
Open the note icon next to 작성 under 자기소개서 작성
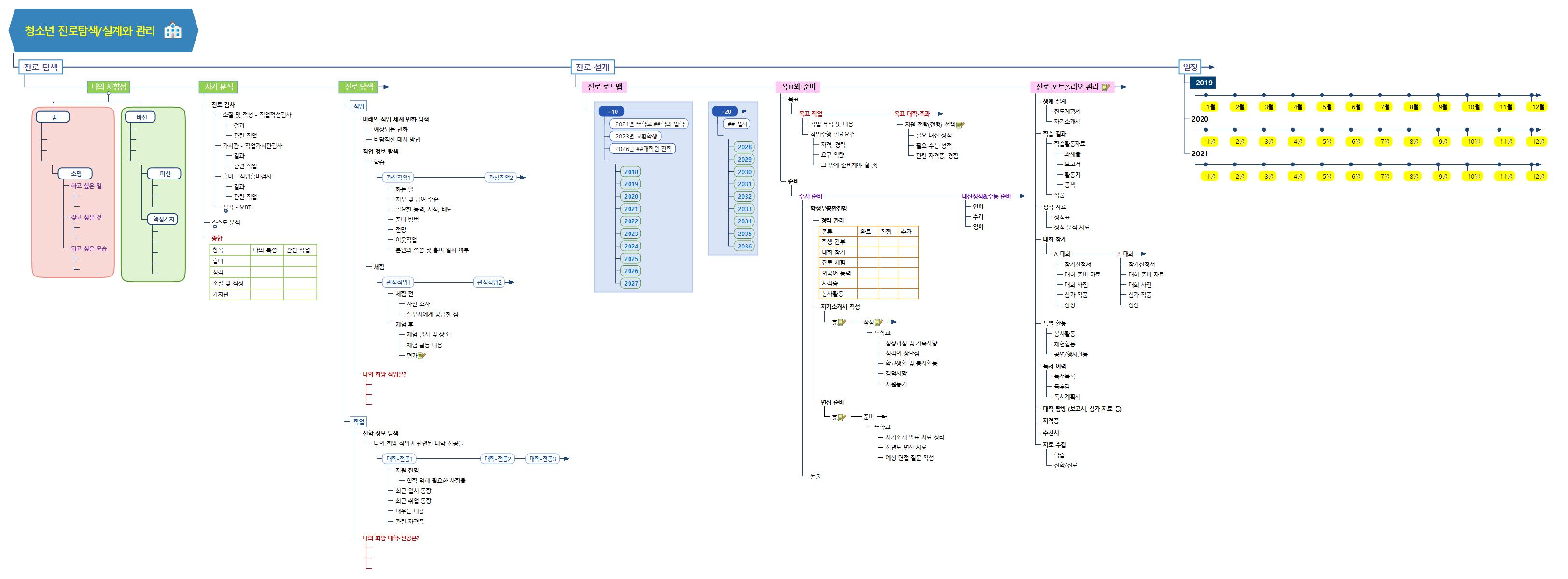tap(878, 322)
